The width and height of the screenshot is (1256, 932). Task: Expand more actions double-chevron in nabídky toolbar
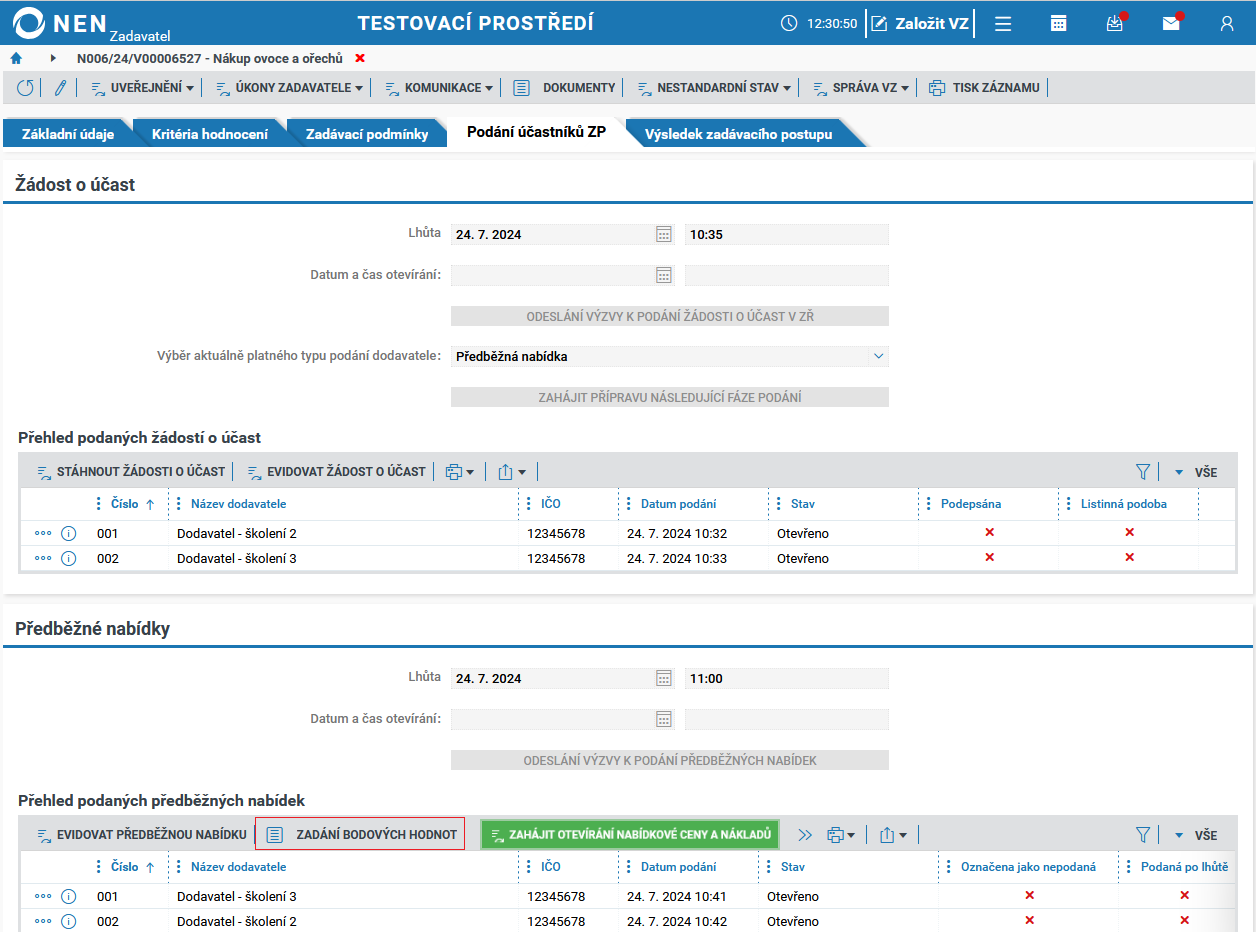click(805, 834)
